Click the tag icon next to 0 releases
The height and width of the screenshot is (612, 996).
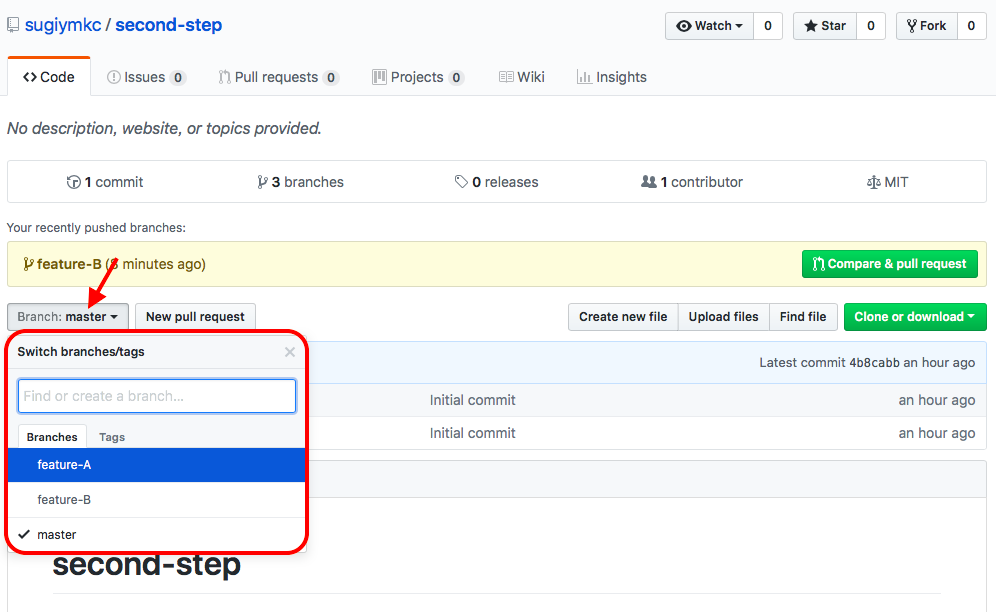(x=461, y=182)
